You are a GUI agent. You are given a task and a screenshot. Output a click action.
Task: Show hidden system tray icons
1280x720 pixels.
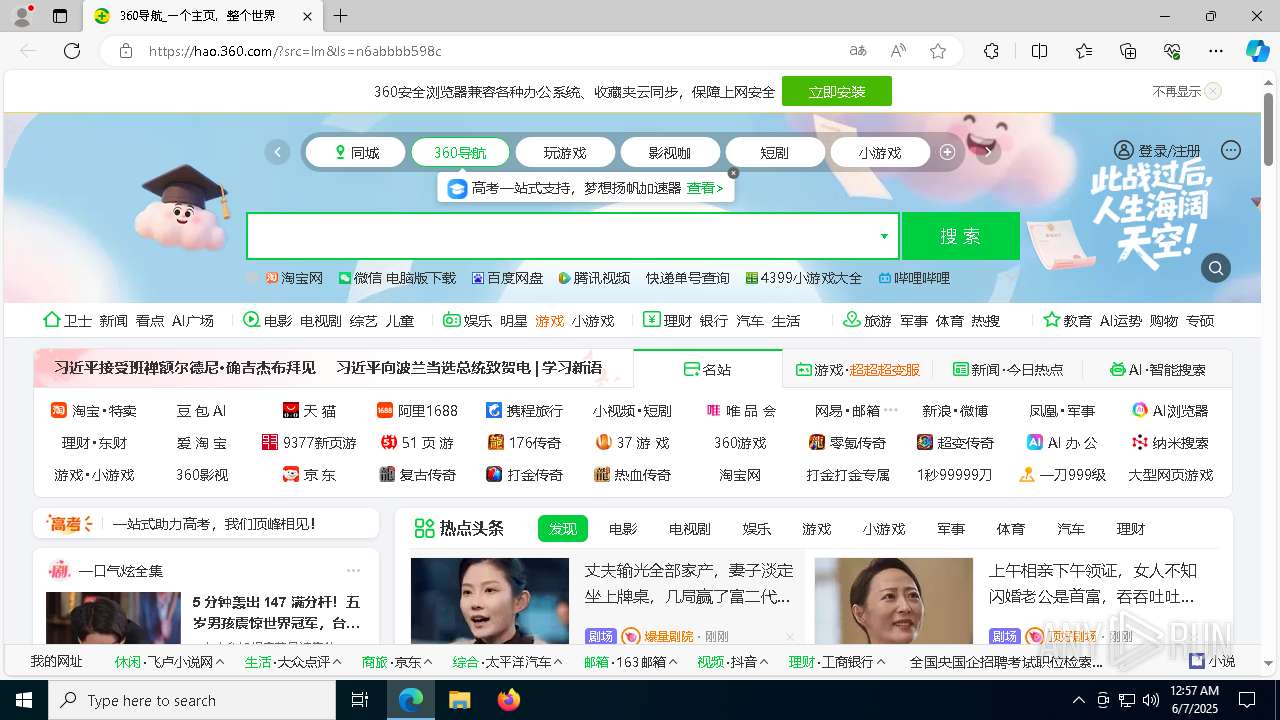point(1078,700)
